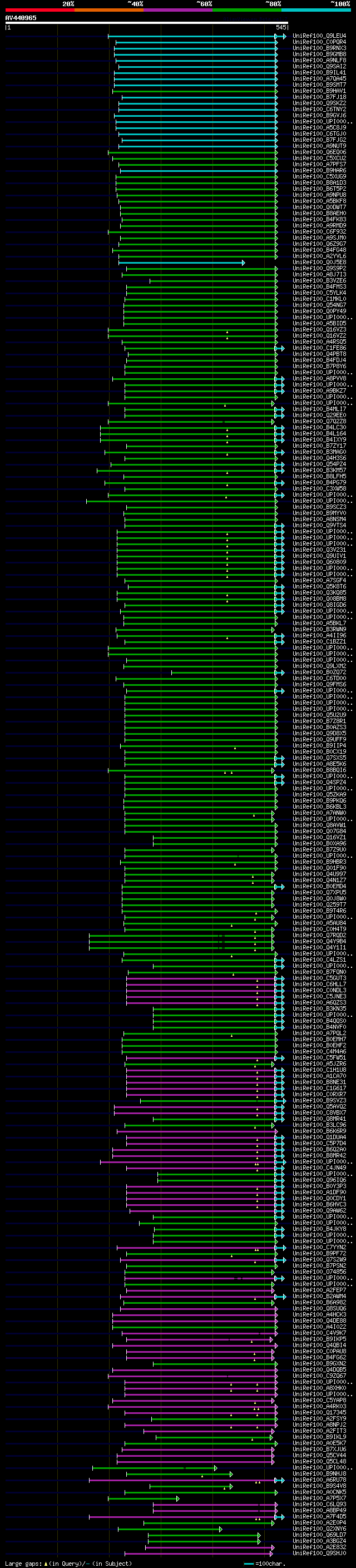Screen dimensions: 356x1568
Task: Open UniRef100_A7F4D5 hit
Action: [x=319, y=1516]
